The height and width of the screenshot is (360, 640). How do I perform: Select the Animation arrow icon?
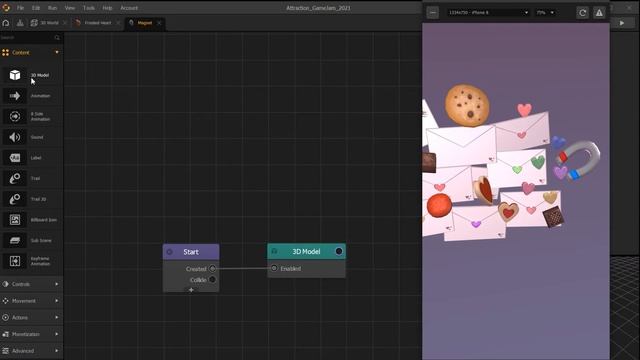[15, 96]
